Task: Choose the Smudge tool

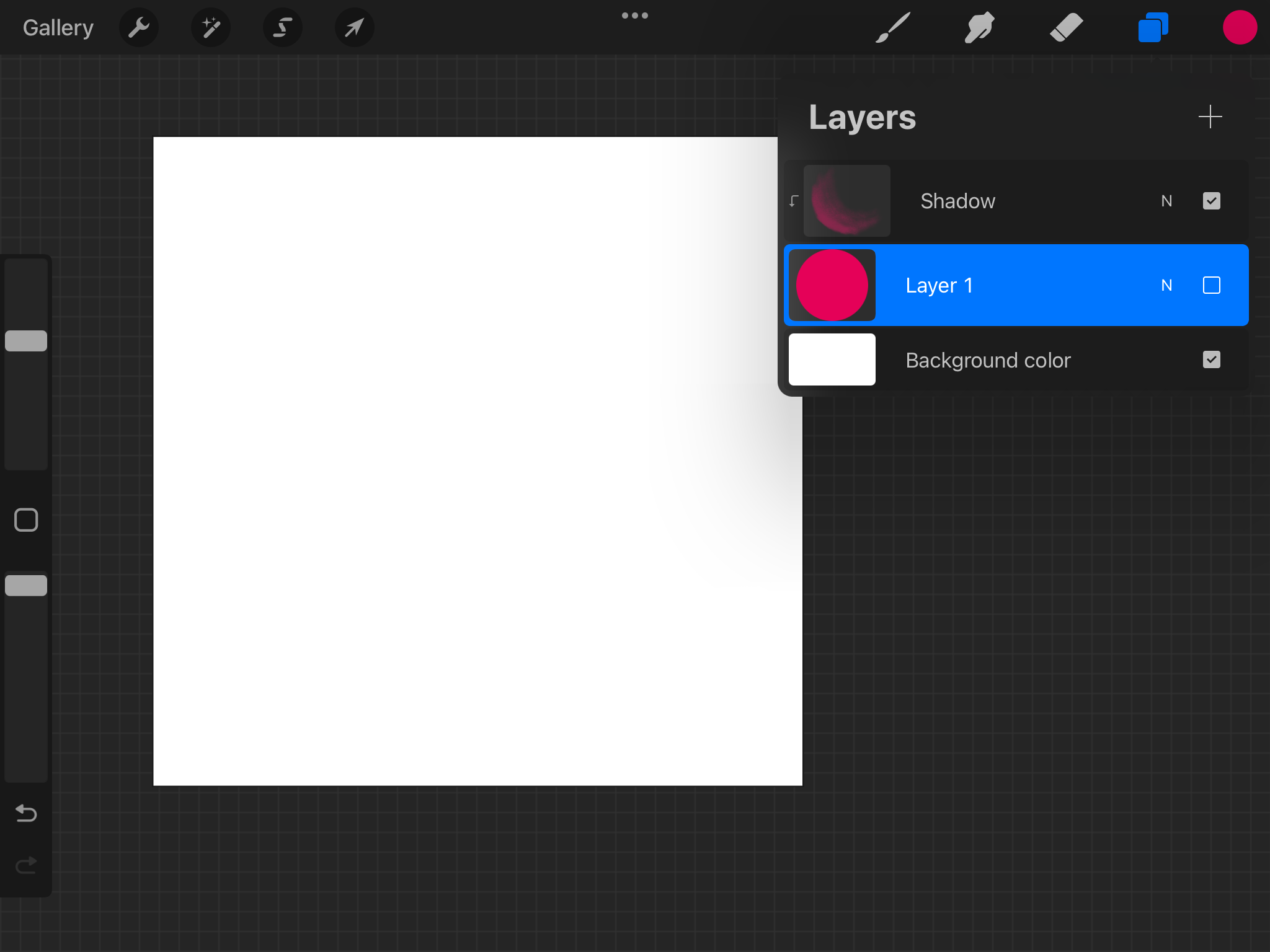Action: (979, 27)
